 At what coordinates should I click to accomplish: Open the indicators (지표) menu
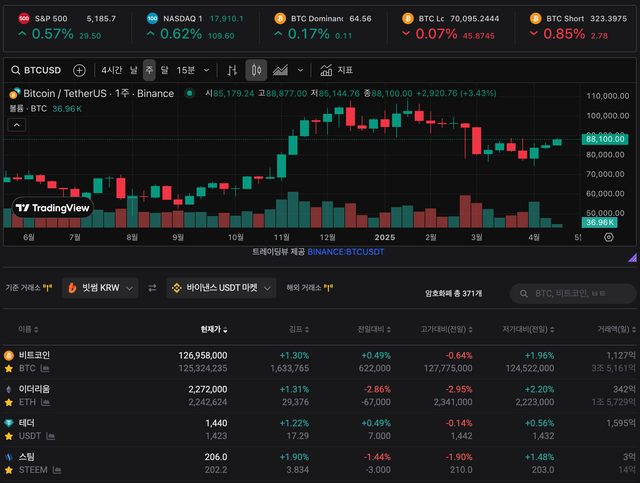(x=337, y=70)
